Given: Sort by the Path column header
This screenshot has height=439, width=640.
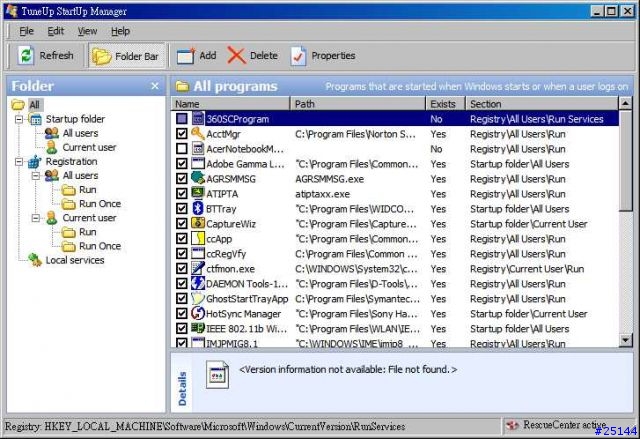Looking at the screenshot, I should [358, 104].
